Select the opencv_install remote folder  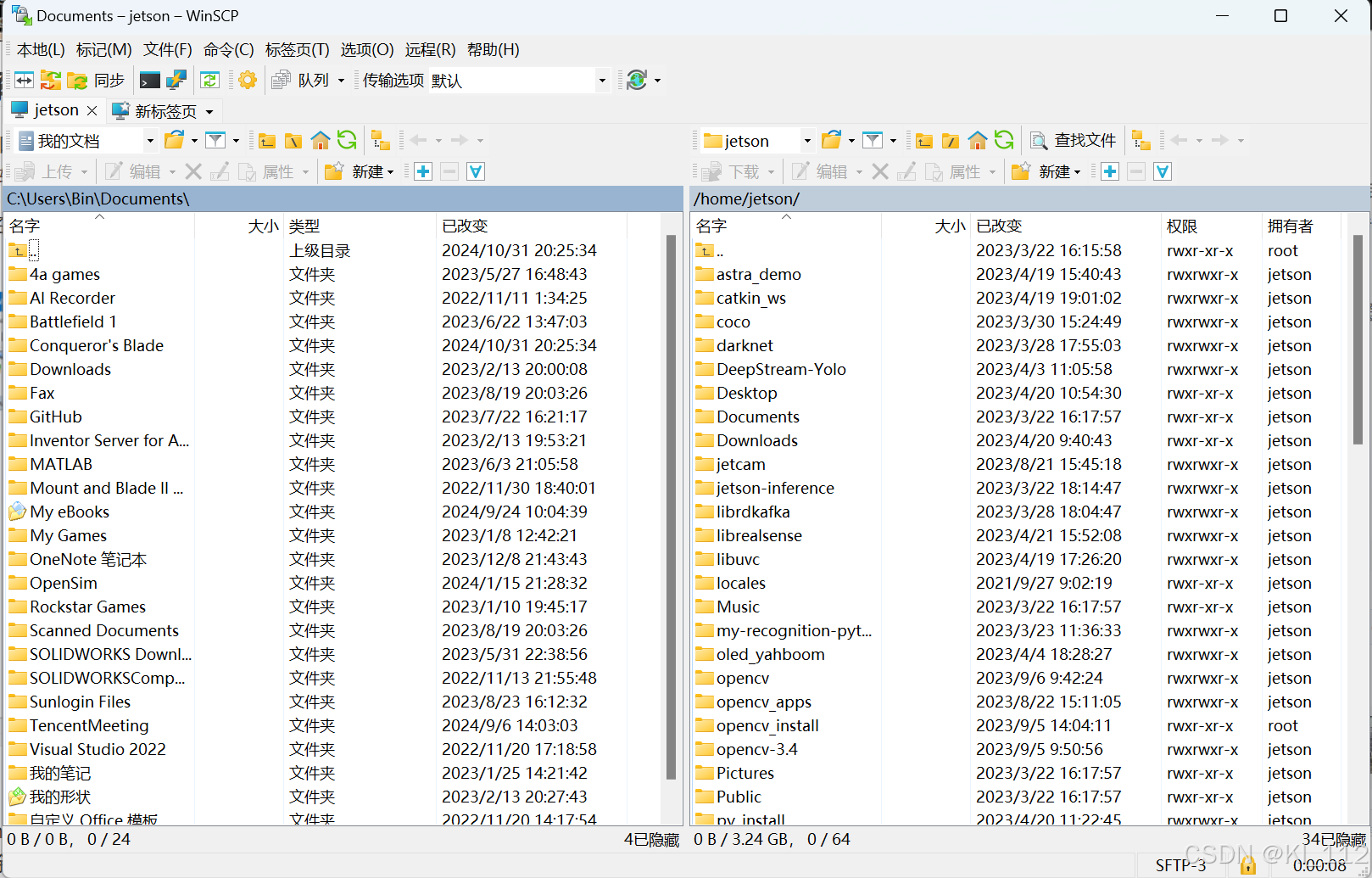767,725
